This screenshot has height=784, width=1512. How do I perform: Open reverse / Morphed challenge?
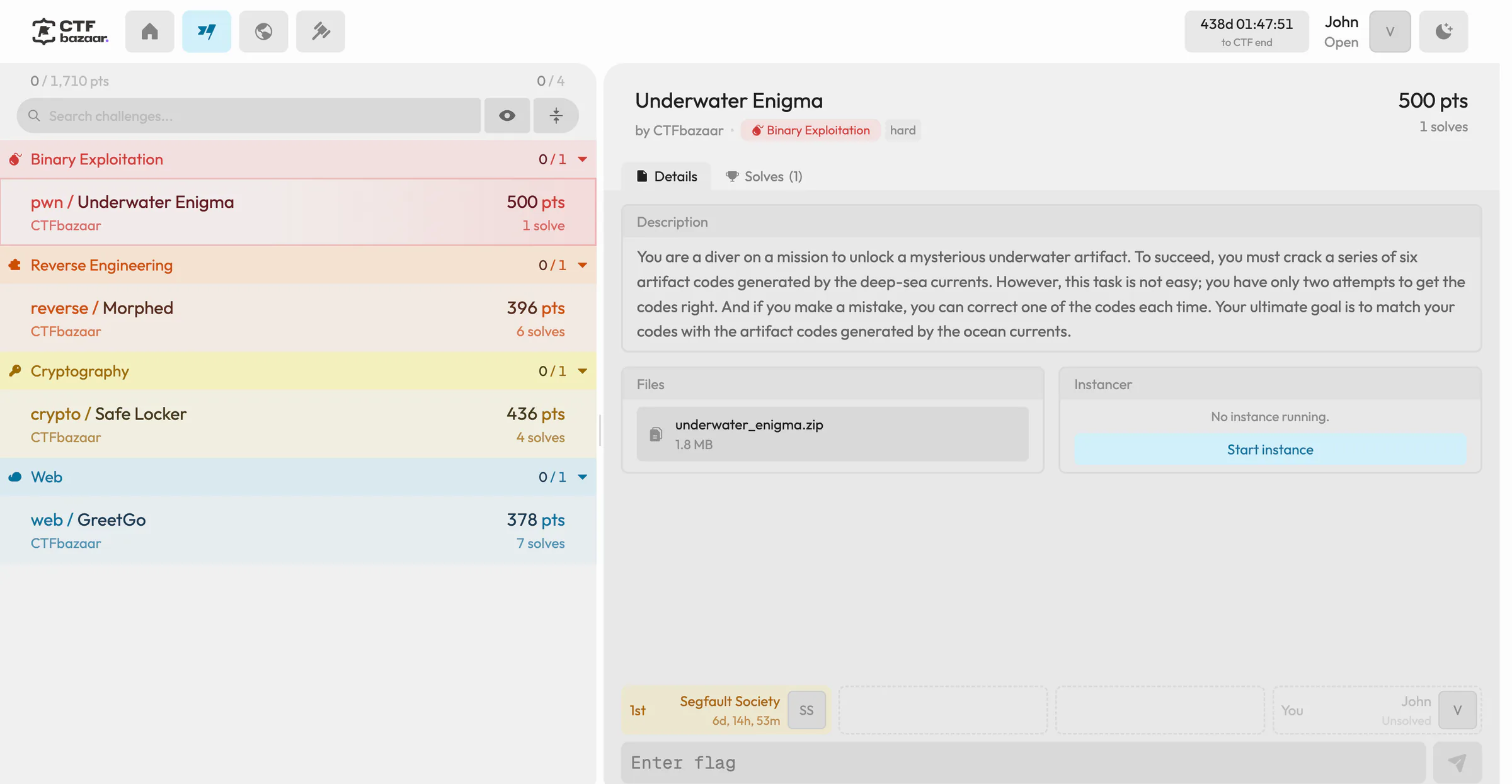(x=298, y=318)
